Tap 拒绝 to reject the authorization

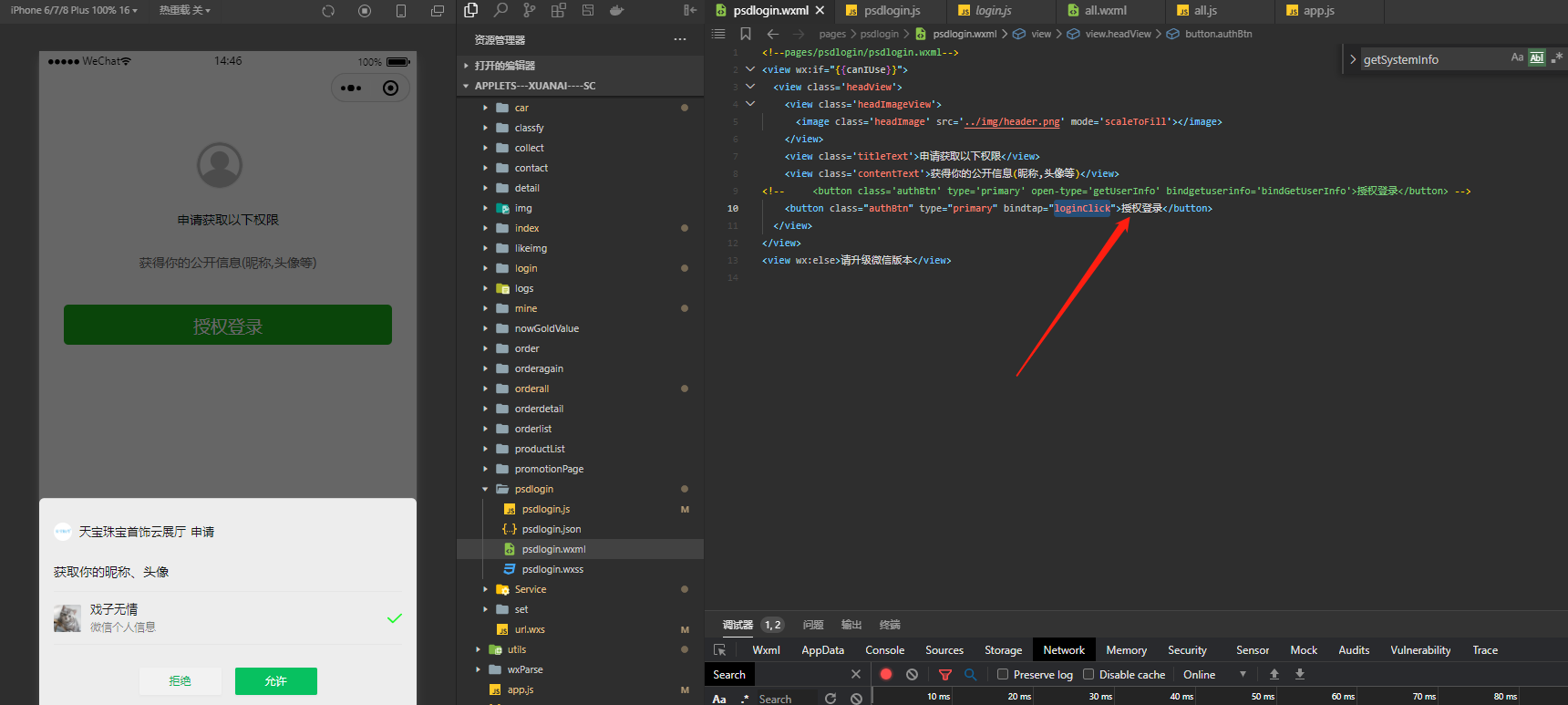(181, 681)
